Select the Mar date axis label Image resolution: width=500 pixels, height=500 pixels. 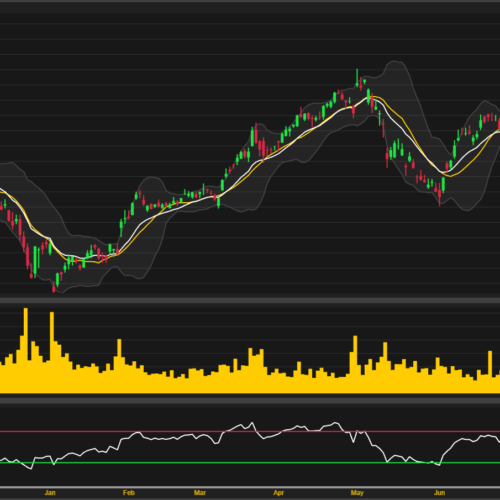point(200,493)
